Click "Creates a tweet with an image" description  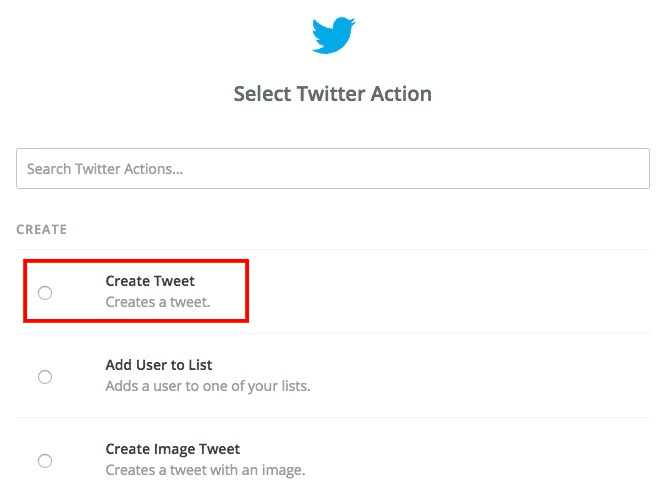tap(205, 469)
